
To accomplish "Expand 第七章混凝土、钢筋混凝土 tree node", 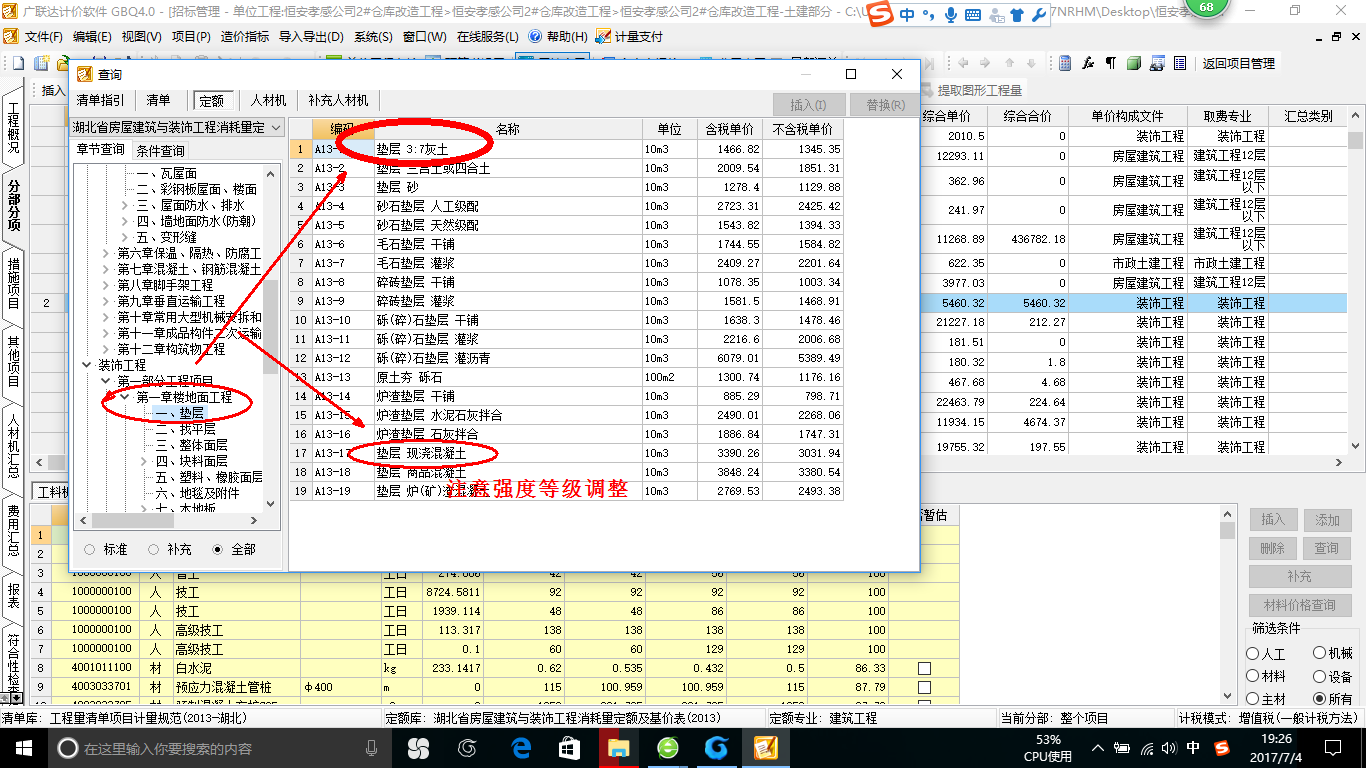I will (106, 269).
